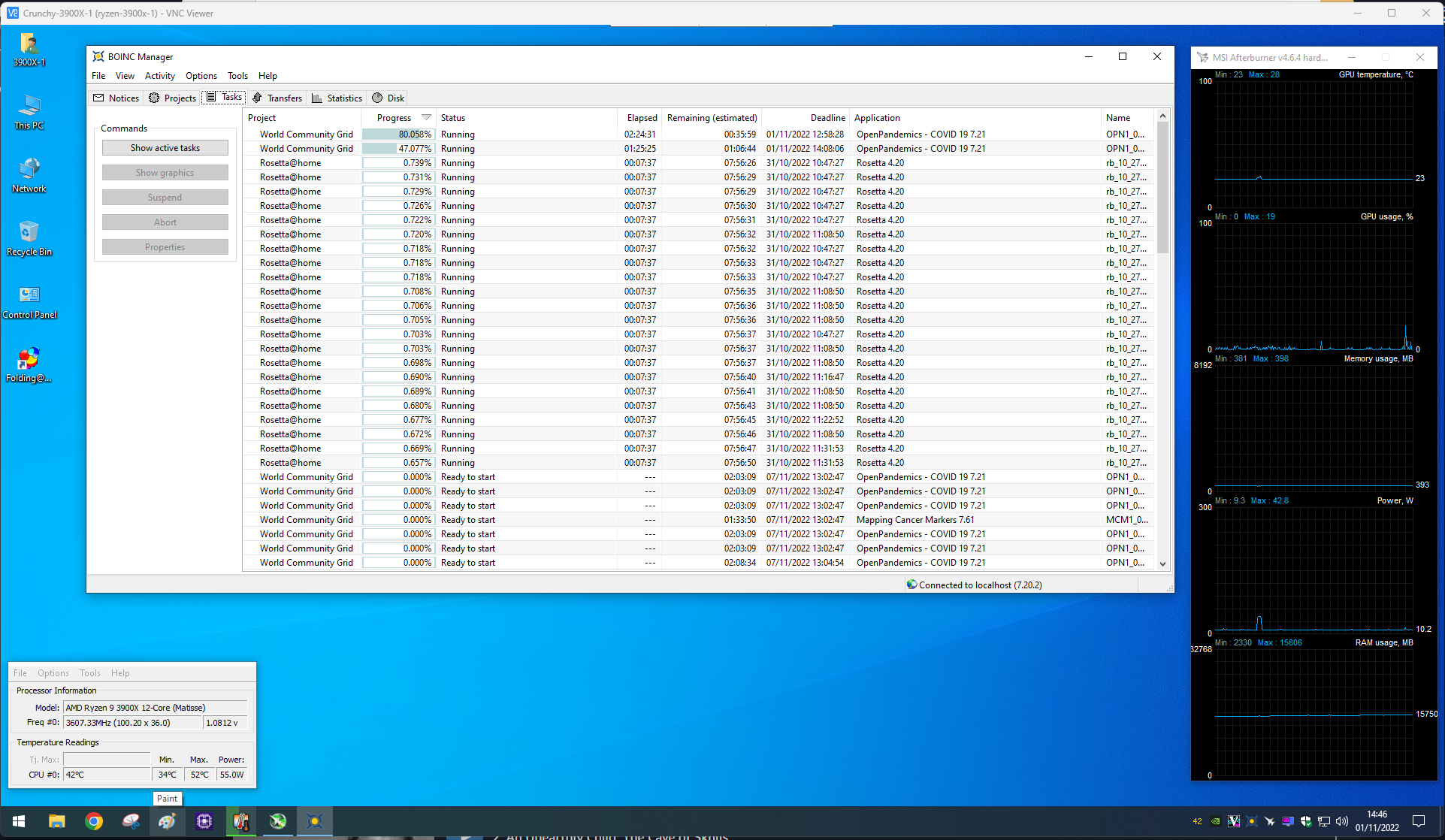
Task: Click the processor Model field in Core Temp
Action: pyautogui.click(x=155, y=708)
